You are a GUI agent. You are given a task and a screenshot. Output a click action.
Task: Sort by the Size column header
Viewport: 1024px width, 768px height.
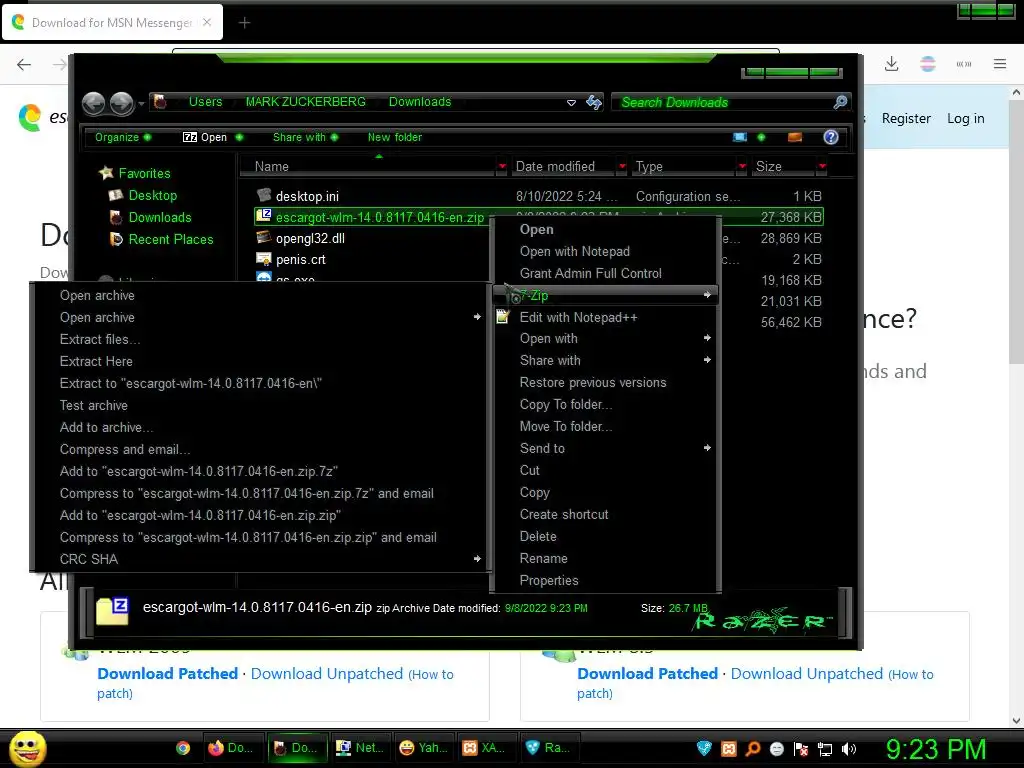tap(782, 167)
